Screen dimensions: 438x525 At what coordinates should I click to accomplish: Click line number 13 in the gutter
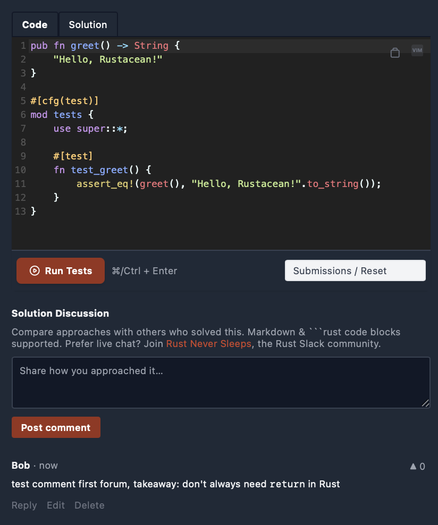click(20, 211)
